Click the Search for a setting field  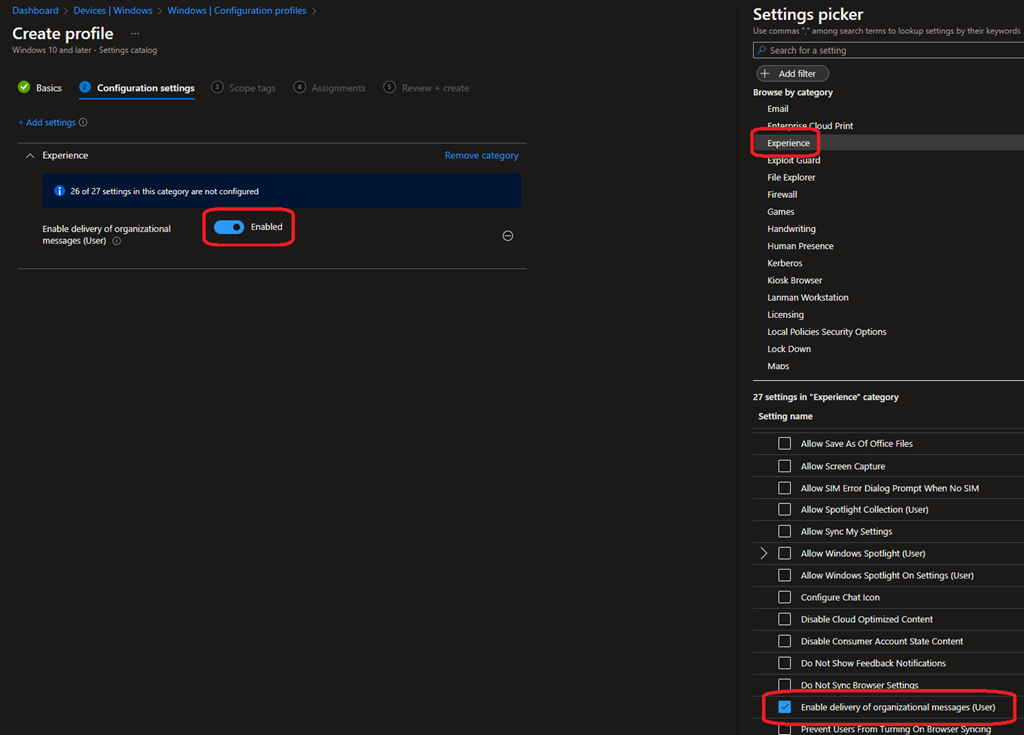click(x=890, y=50)
